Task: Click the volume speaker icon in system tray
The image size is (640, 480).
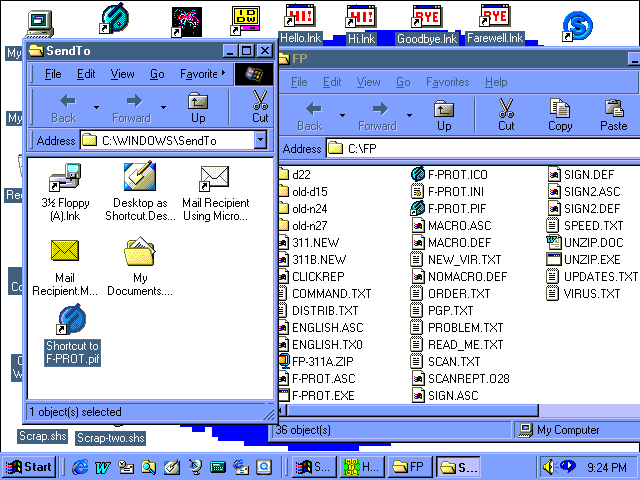Action: (x=549, y=466)
